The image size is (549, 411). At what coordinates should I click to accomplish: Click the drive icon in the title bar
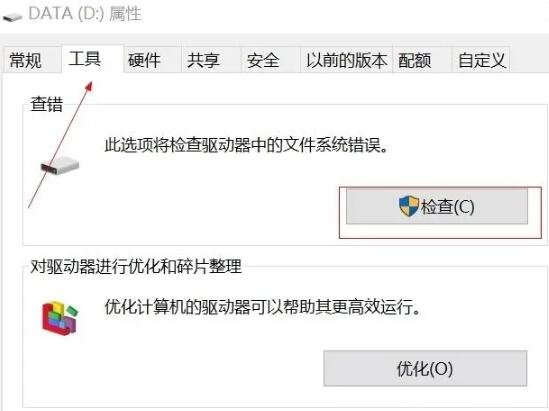pyautogui.click(x=12, y=16)
